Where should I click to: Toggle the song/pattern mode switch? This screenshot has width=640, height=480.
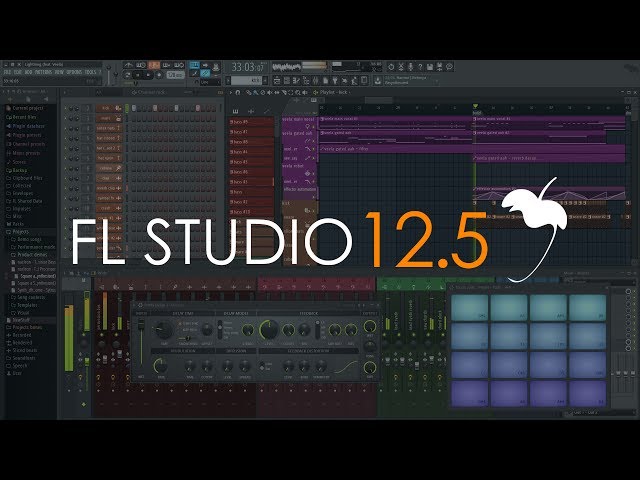click(127, 75)
